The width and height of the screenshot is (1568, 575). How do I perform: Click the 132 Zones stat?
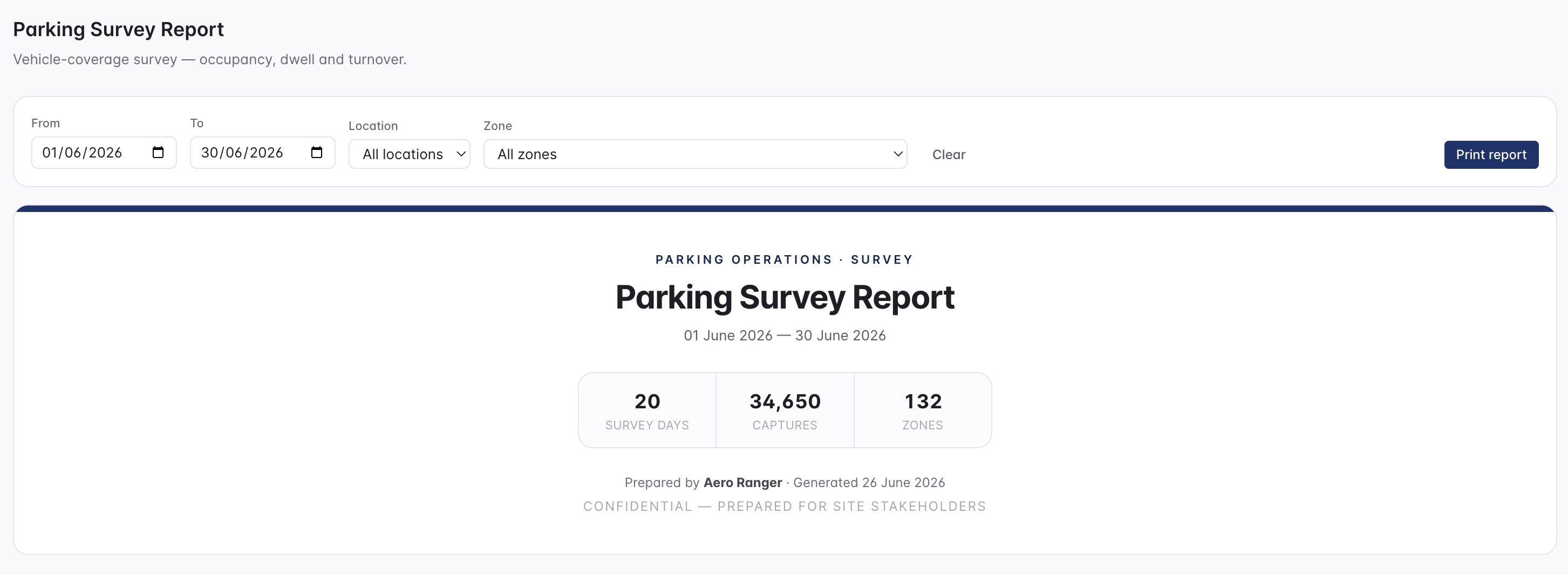(x=923, y=410)
